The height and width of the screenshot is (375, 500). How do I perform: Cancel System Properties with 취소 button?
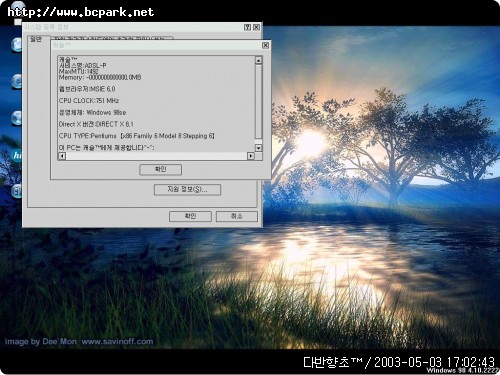click(x=237, y=216)
